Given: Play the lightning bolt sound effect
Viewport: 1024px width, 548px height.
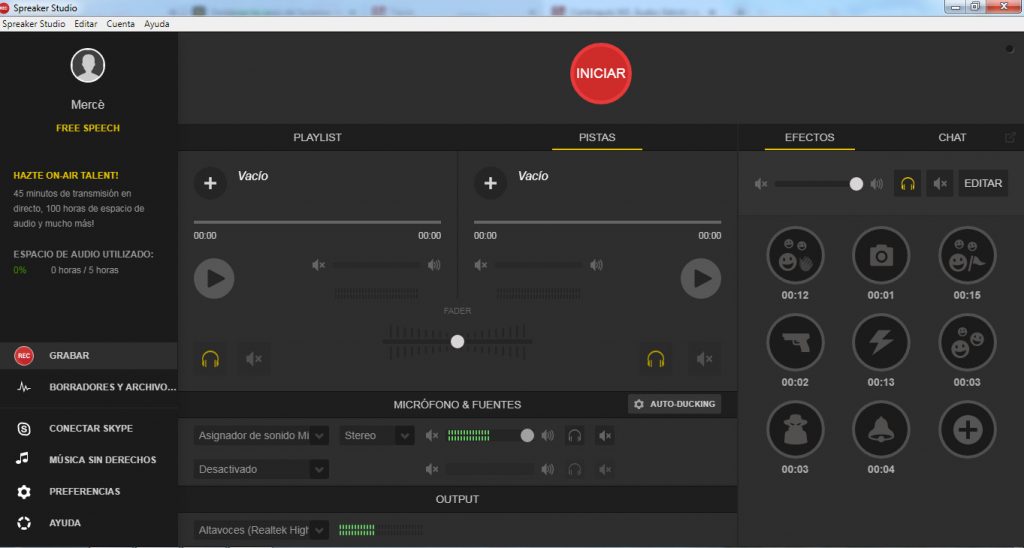Looking at the screenshot, I should [880, 343].
